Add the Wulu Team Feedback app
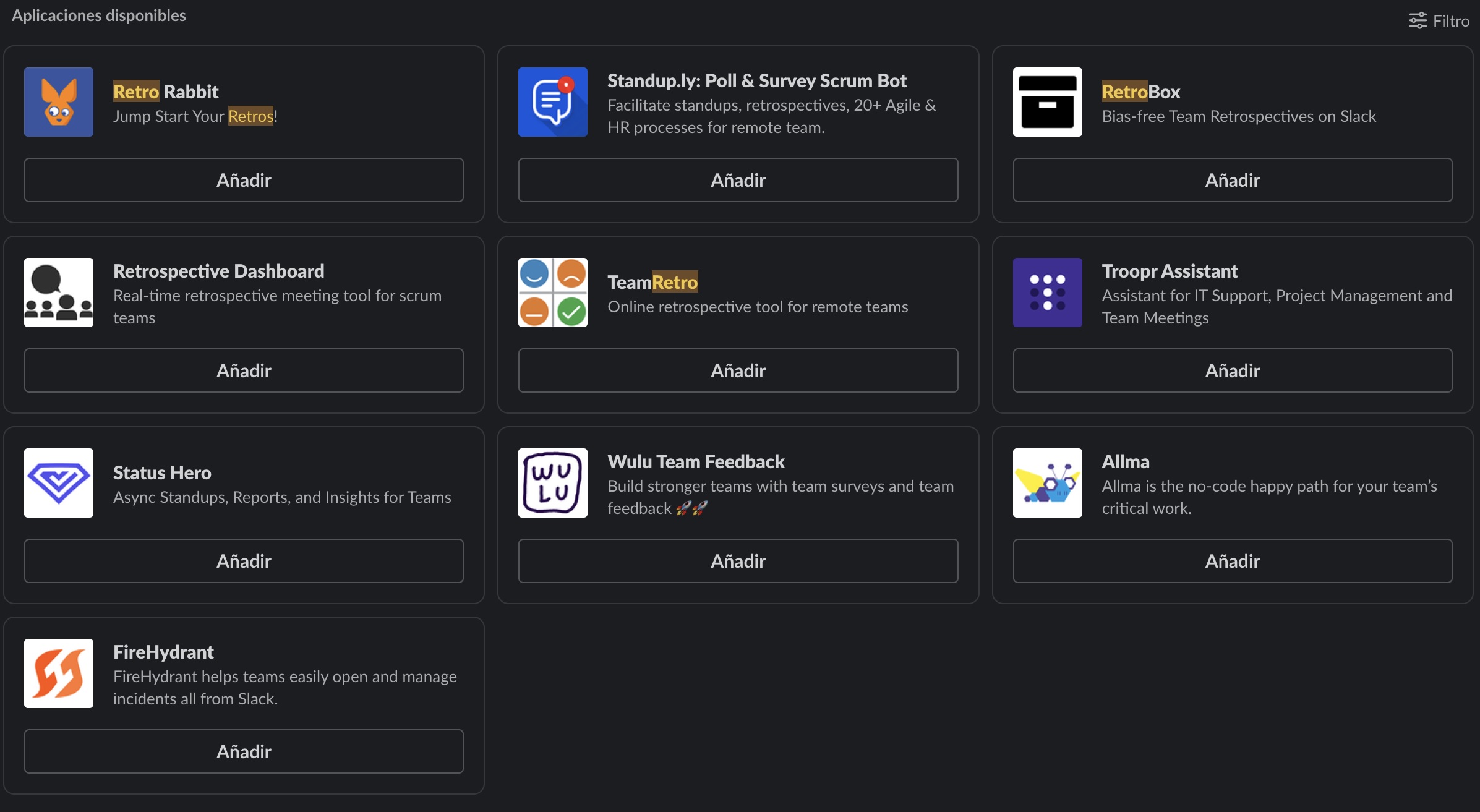Image resolution: width=1480 pixels, height=812 pixels. coord(738,561)
